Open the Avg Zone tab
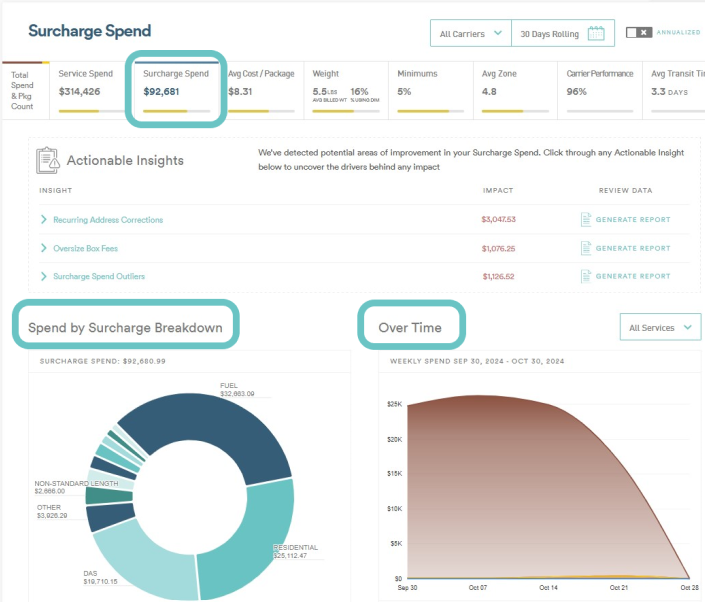Image resolution: width=705 pixels, height=602 pixels. pos(515,90)
